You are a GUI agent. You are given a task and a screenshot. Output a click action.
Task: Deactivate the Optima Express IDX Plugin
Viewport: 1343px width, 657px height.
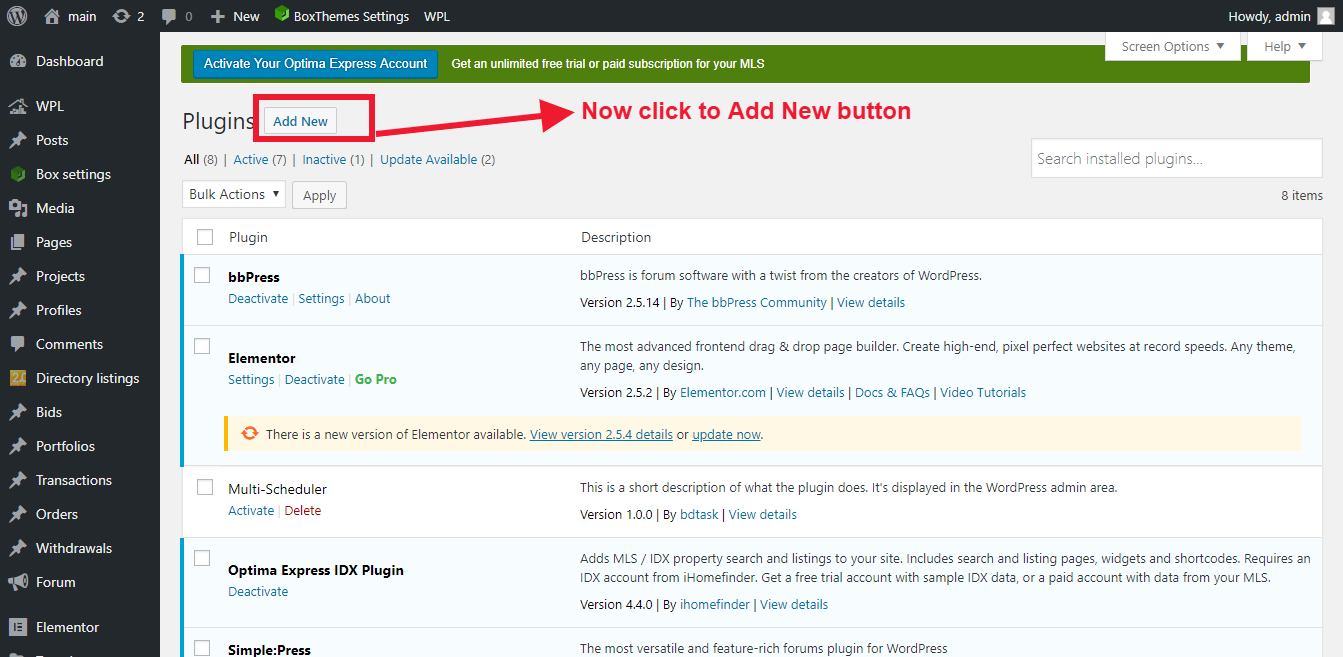(258, 591)
